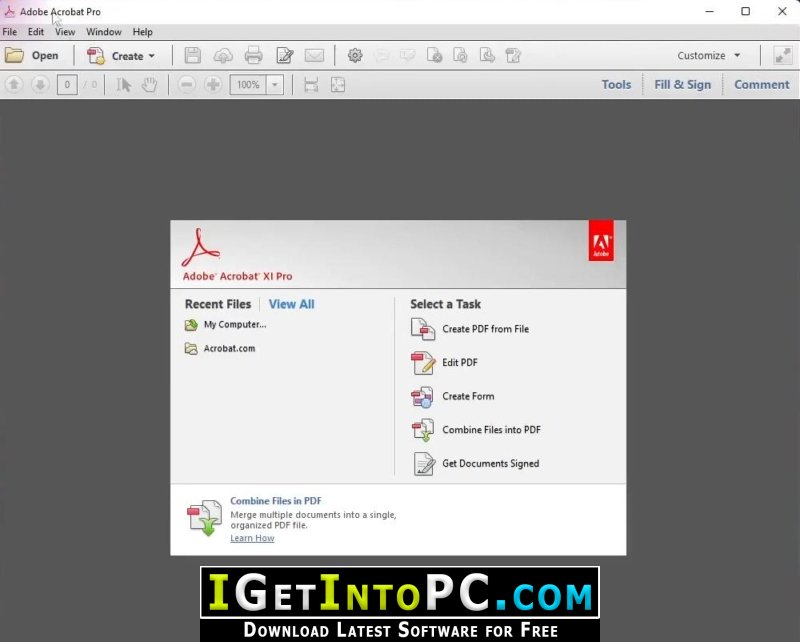The height and width of the screenshot is (642, 800).
Task: Open the Comment pane
Action: click(x=761, y=85)
